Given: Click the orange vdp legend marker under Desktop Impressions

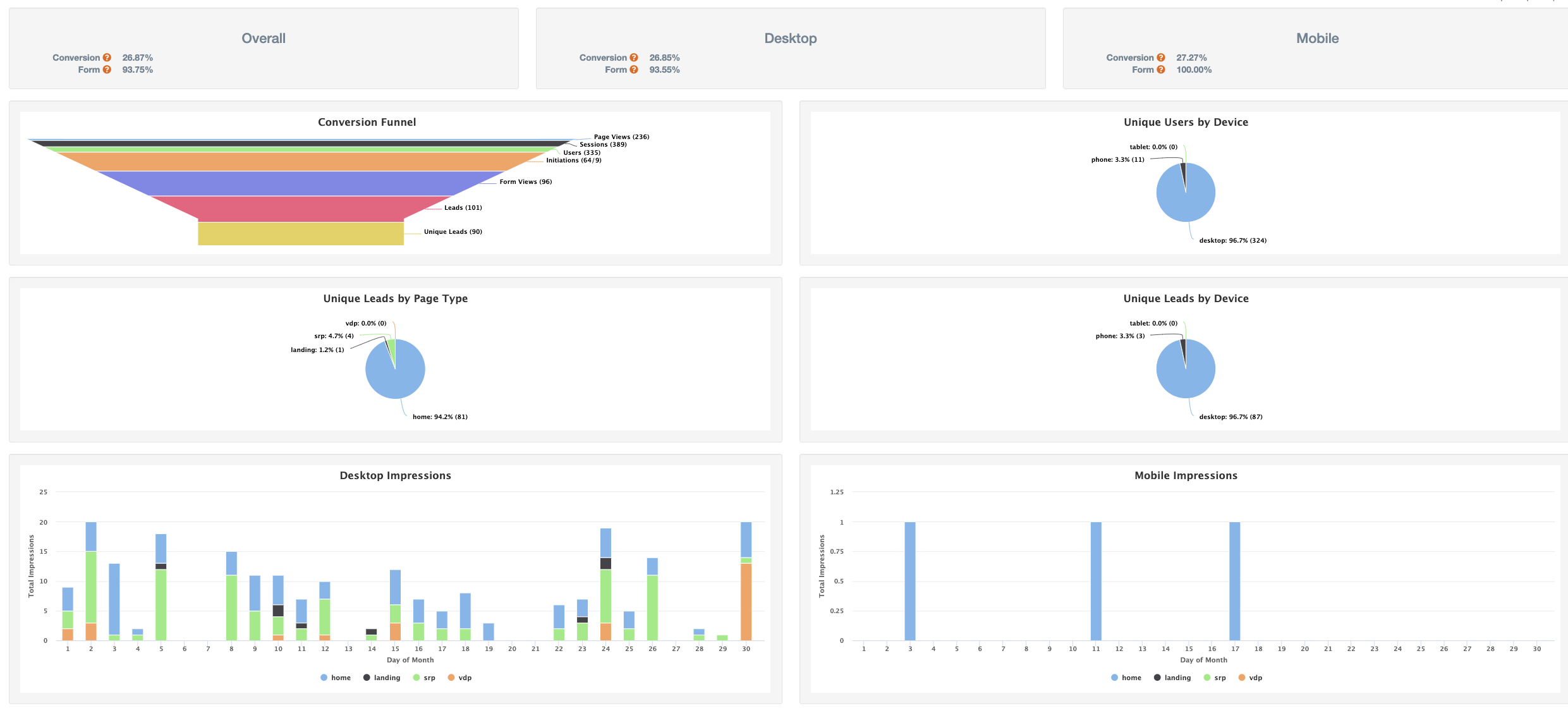Looking at the screenshot, I should click(451, 677).
